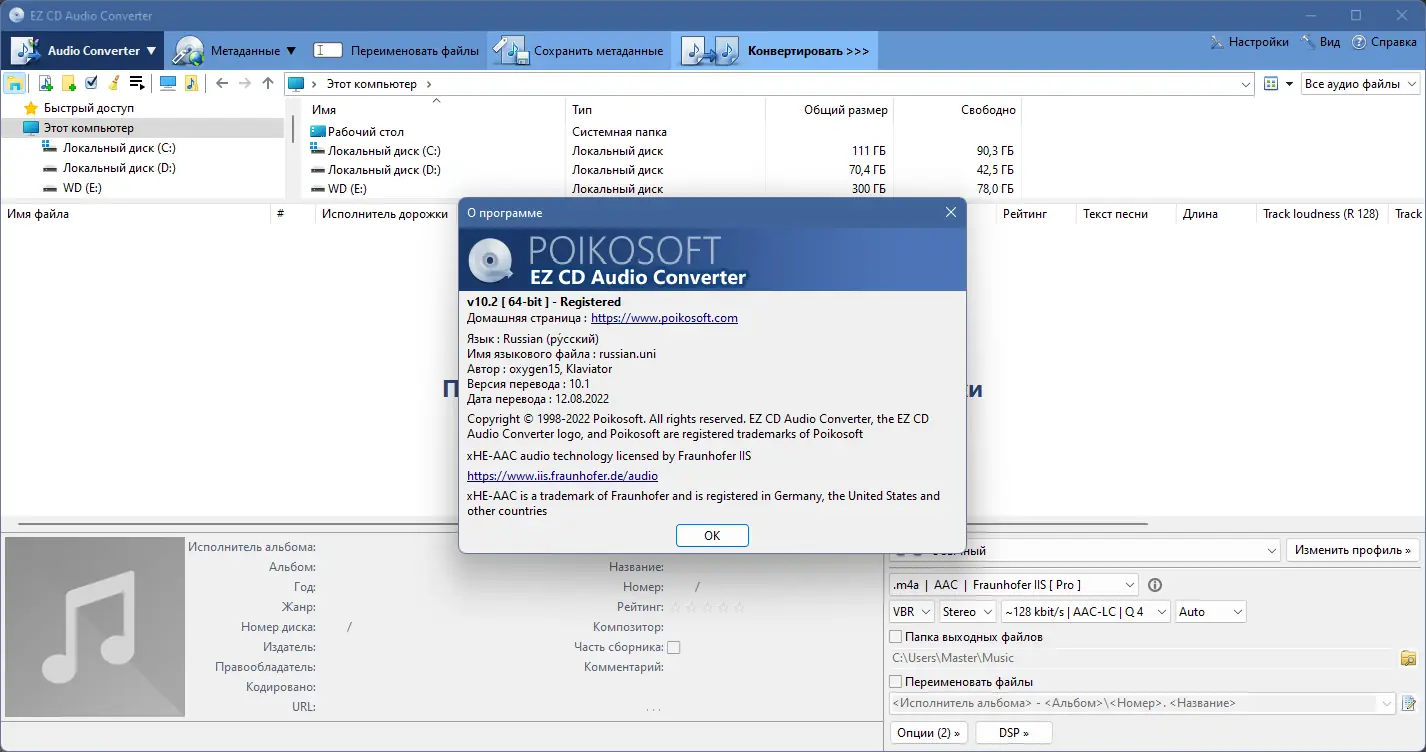Screen dimensions: 1426x752
Task: Browse for output folder with folder icon
Action: (1408, 658)
